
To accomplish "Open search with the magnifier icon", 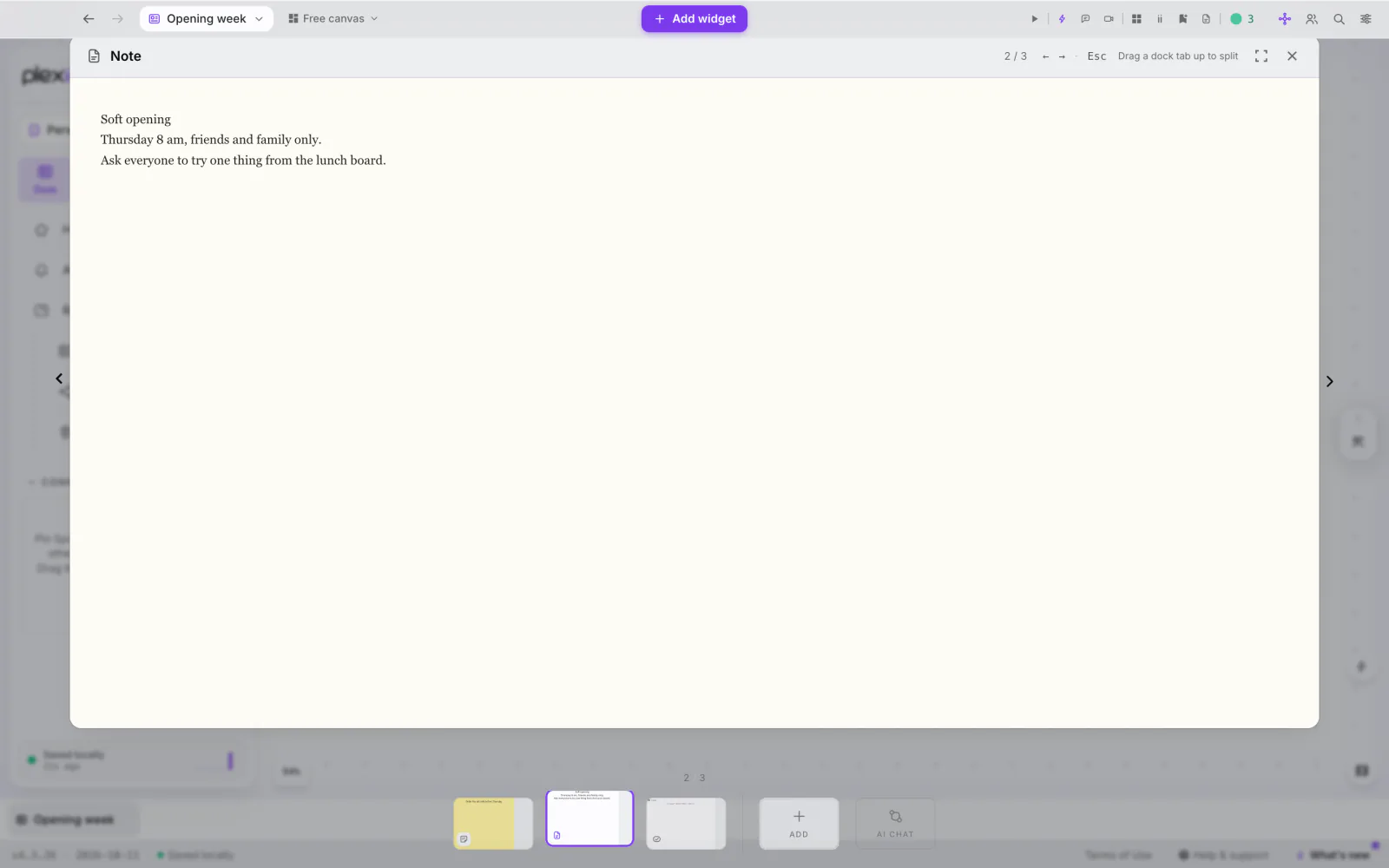I will (1339, 19).
